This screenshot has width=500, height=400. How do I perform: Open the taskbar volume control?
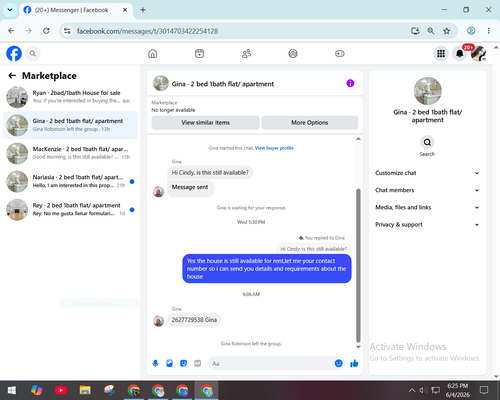click(x=423, y=390)
